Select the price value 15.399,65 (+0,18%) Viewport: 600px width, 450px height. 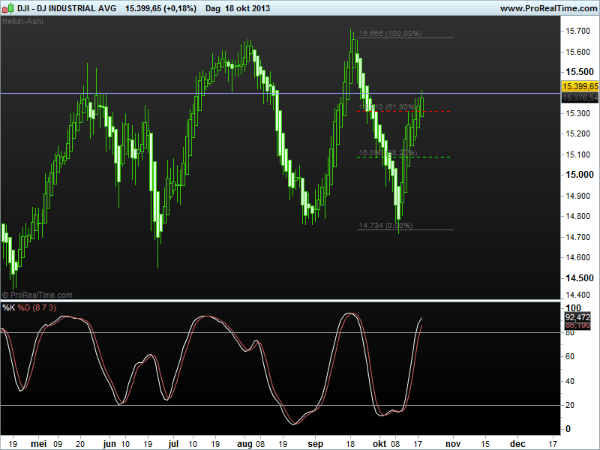tap(161, 8)
